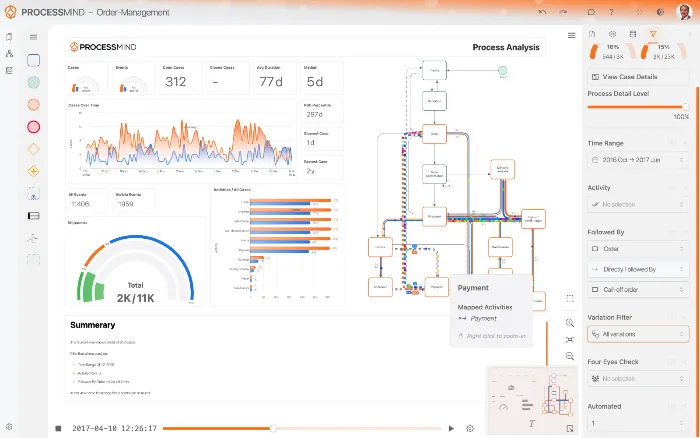Open the 'All variations' dropdown
This screenshot has height=438, width=700.
pyautogui.click(x=633, y=334)
